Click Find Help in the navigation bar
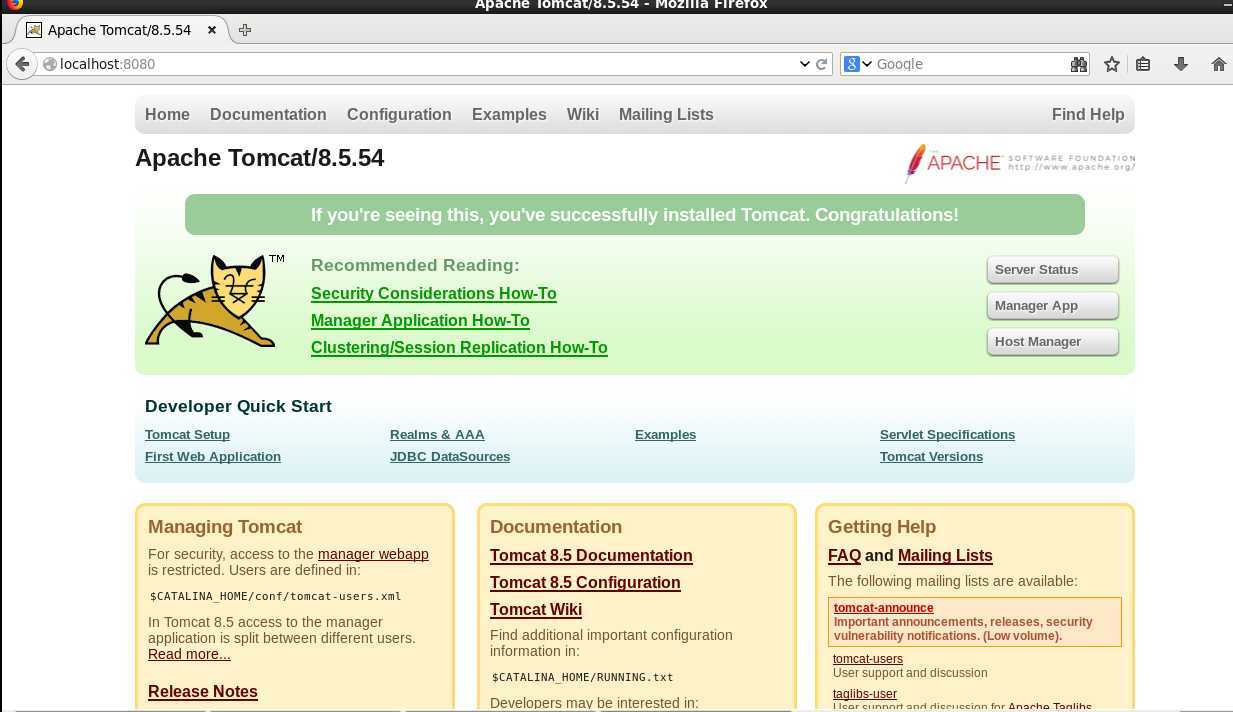 1088,115
